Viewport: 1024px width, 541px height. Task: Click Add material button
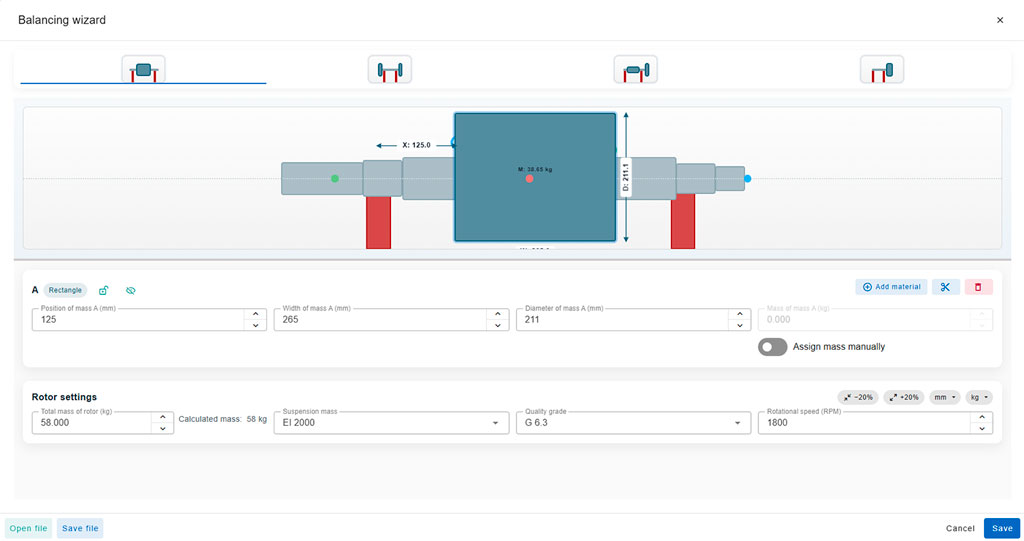click(x=891, y=287)
